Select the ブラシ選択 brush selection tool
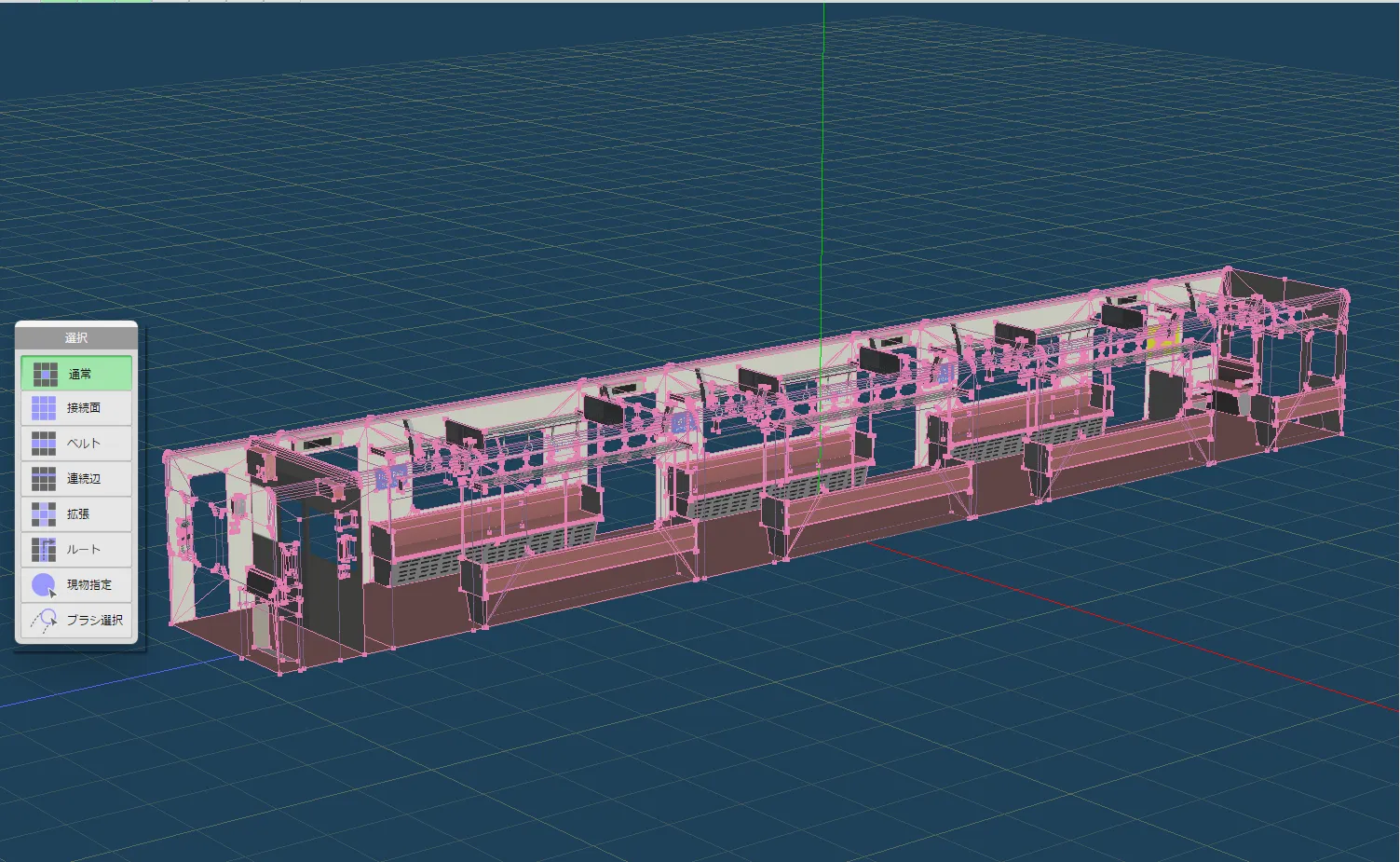The image size is (1400, 862). click(76, 621)
